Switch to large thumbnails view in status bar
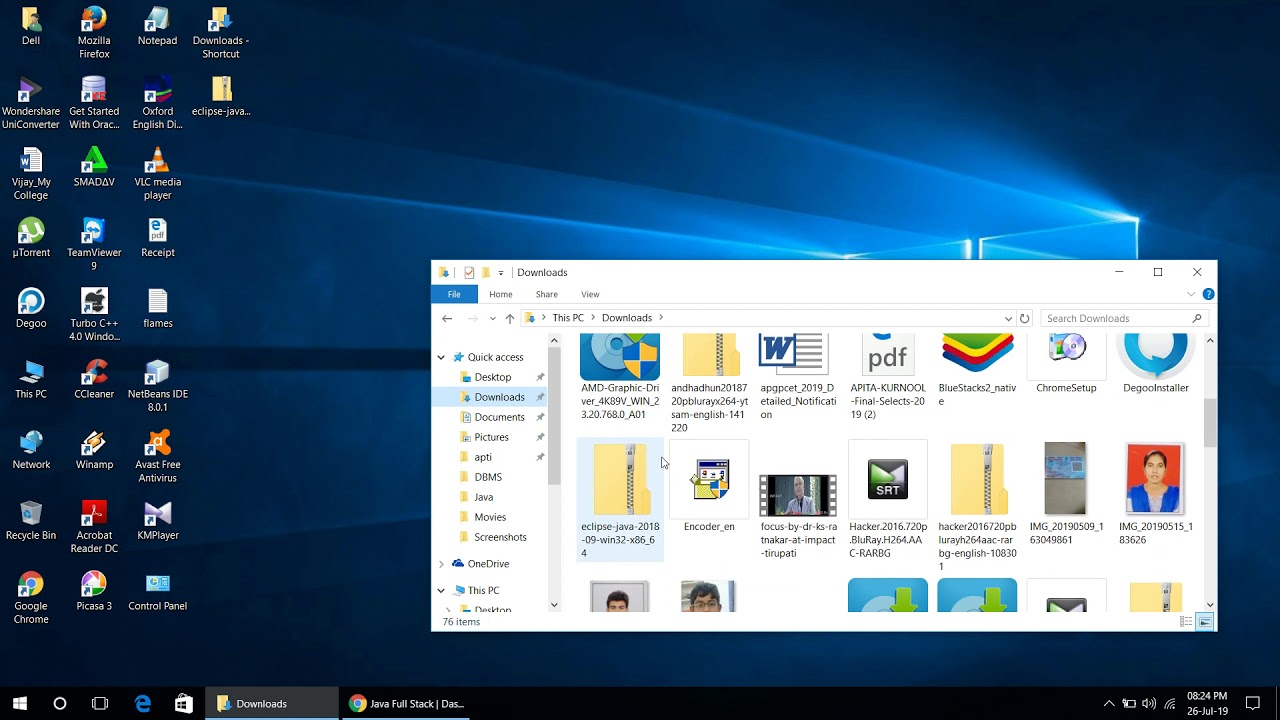This screenshot has height=720, width=1280. (1205, 622)
